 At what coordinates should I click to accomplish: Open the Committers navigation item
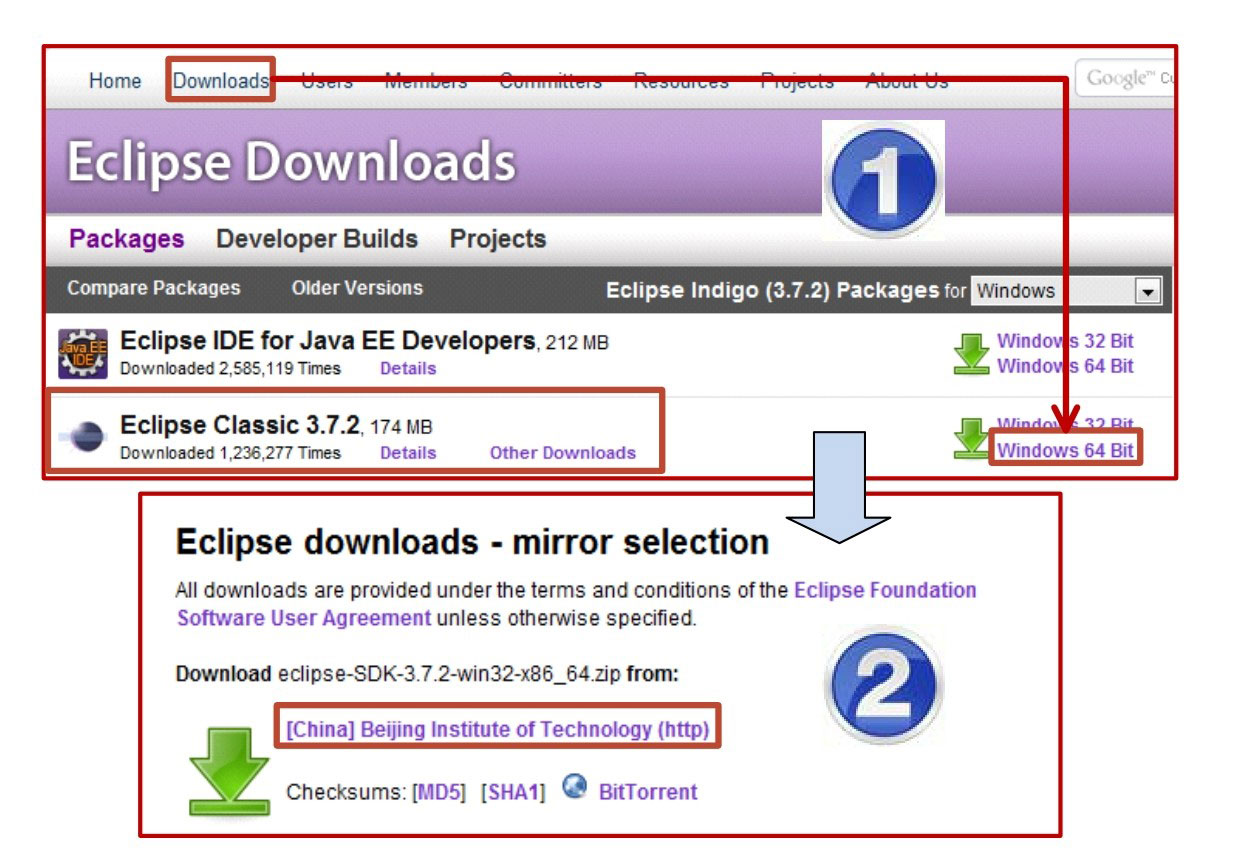(x=551, y=81)
